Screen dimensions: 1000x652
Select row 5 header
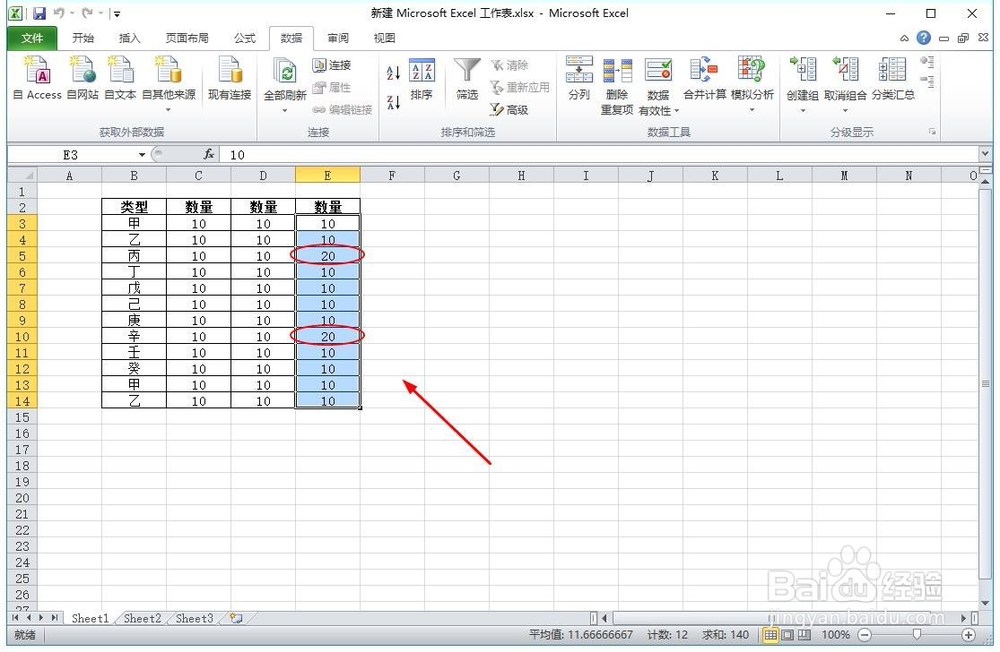(22, 256)
